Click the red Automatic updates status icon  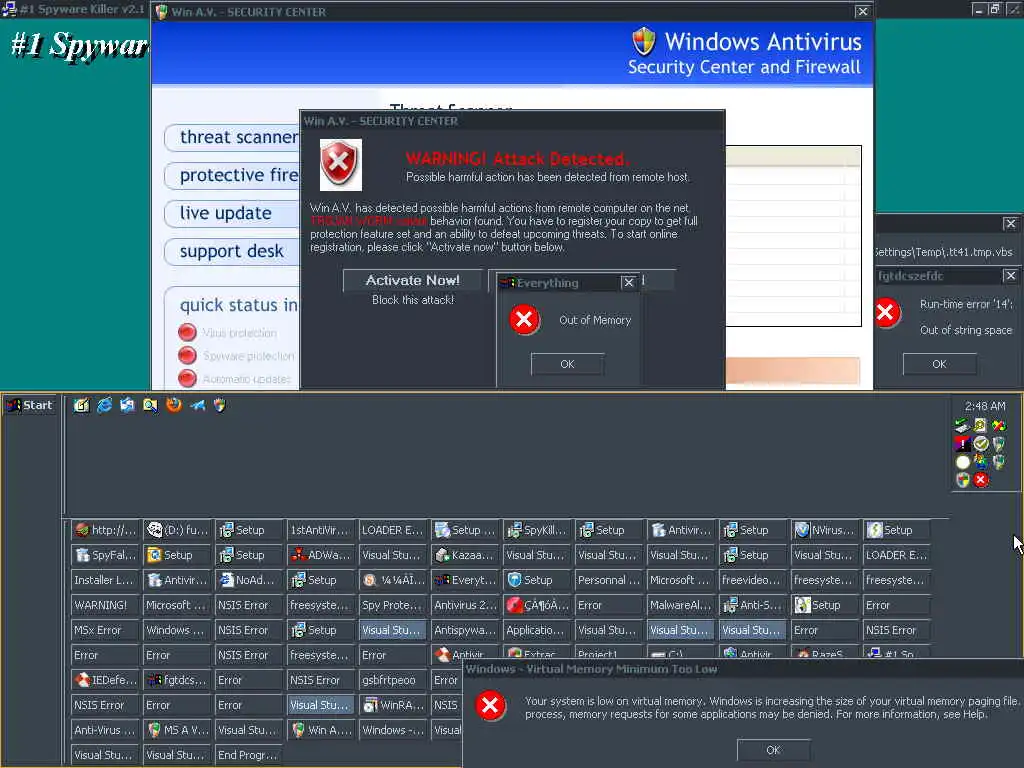[x=187, y=378]
